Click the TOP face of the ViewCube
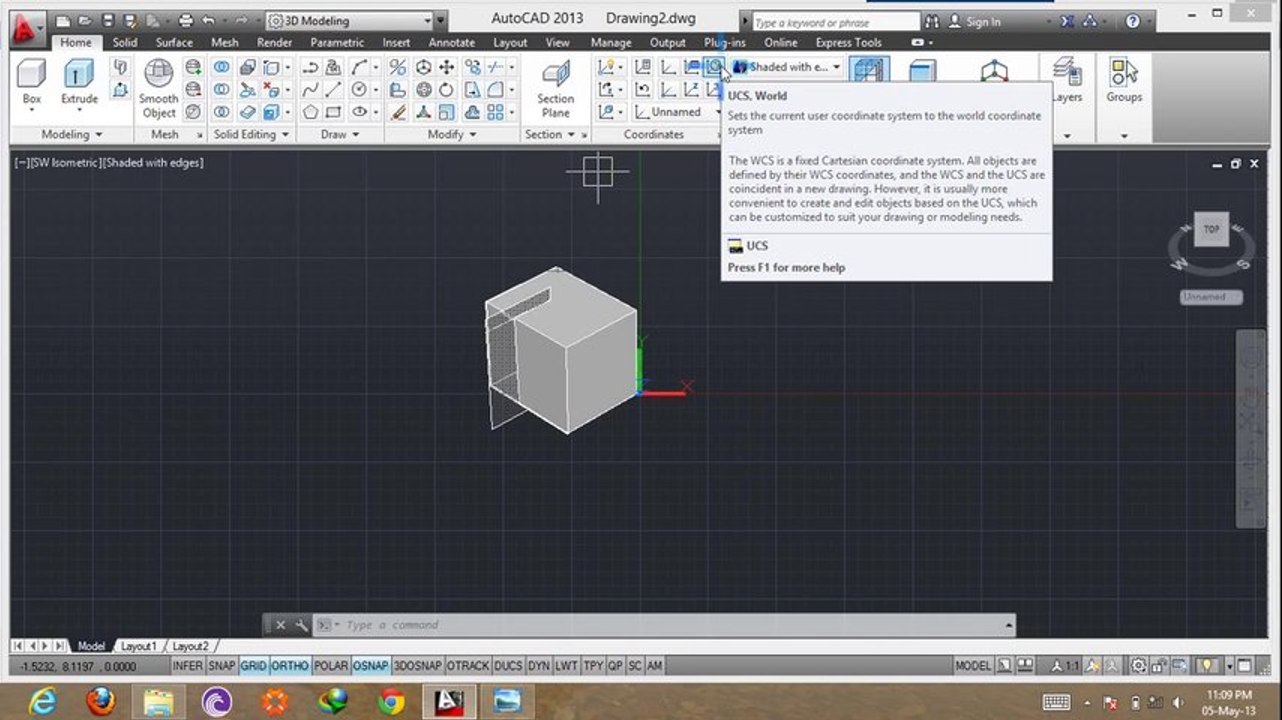Viewport: 1282px width, 720px height. [x=1211, y=229]
